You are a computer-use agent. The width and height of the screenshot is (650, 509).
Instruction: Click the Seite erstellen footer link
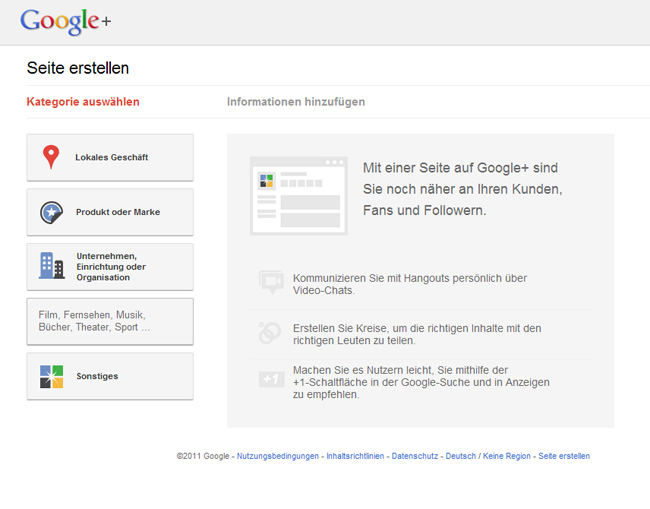[564, 456]
